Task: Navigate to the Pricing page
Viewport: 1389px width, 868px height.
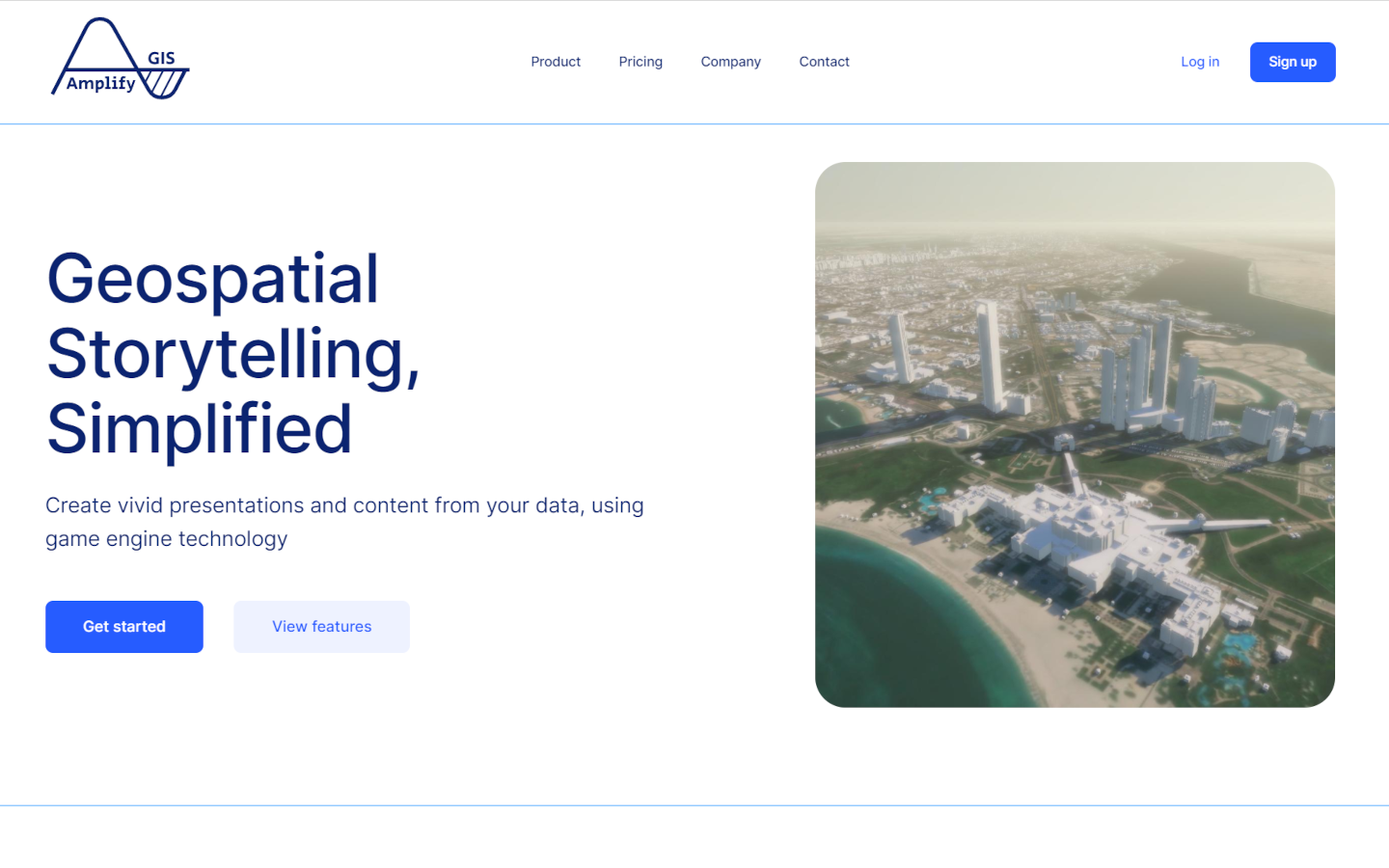Action: click(640, 61)
